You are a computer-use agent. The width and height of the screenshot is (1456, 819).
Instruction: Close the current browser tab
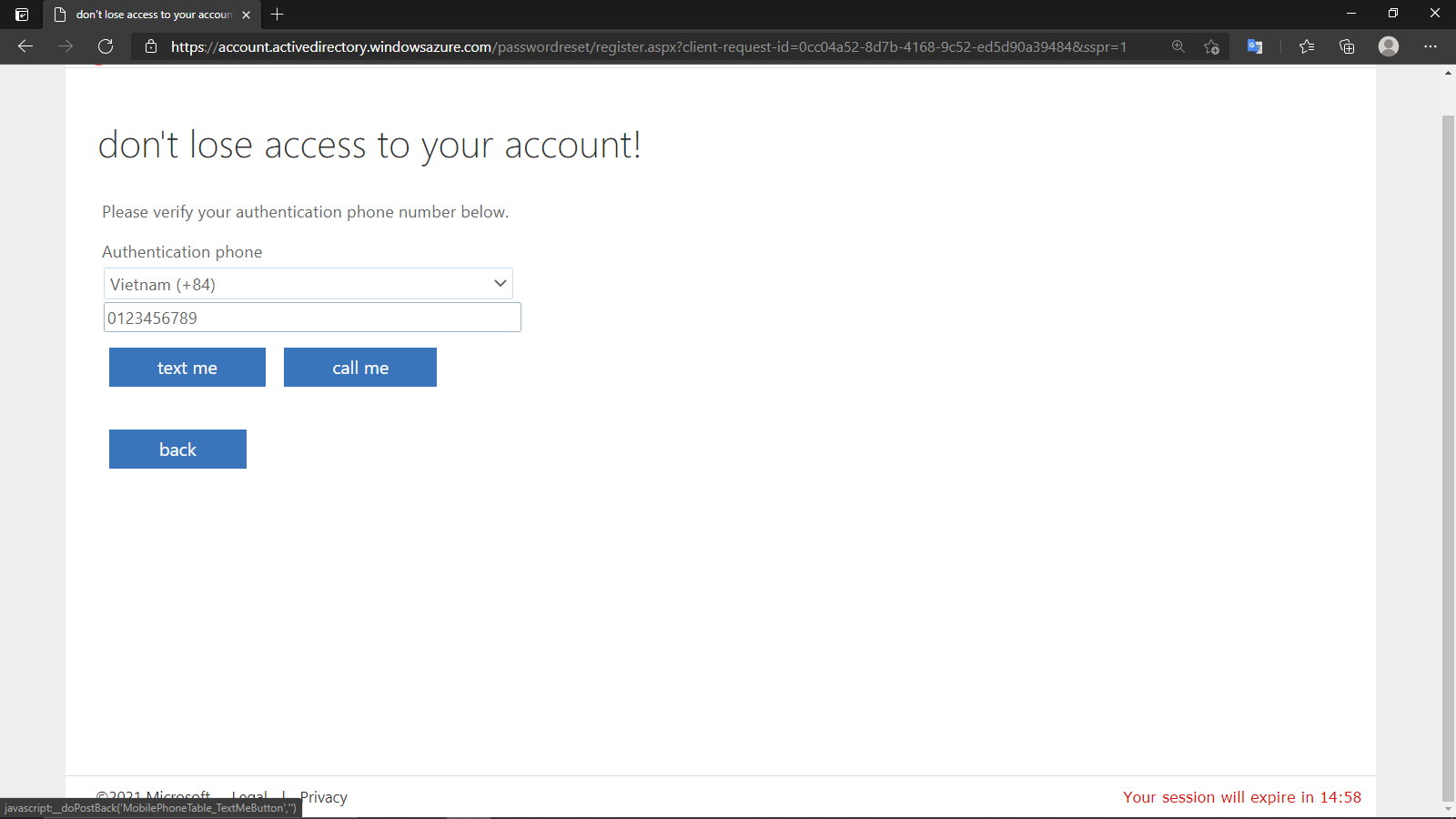tap(247, 15)
